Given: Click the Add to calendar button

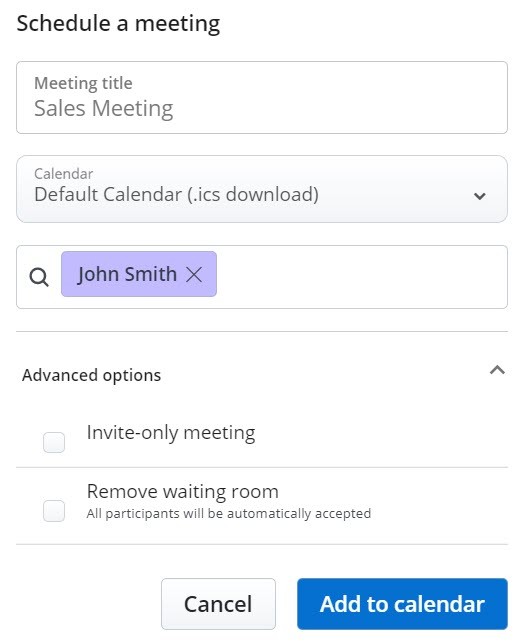Looking at the screenshot, I should coord(402,604).
